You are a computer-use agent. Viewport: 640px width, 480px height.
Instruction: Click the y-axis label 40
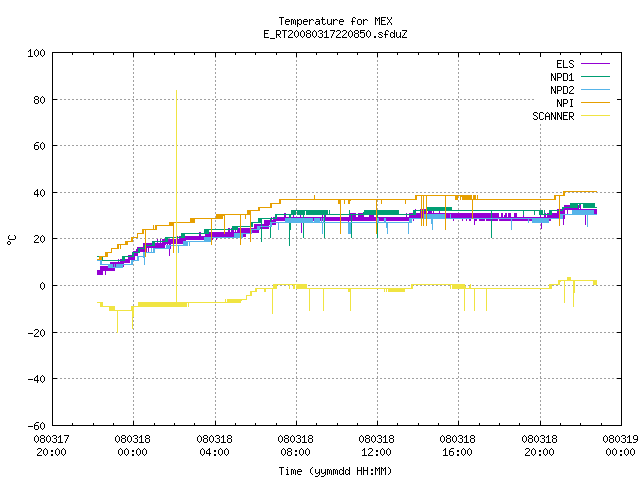pos(40,193)
